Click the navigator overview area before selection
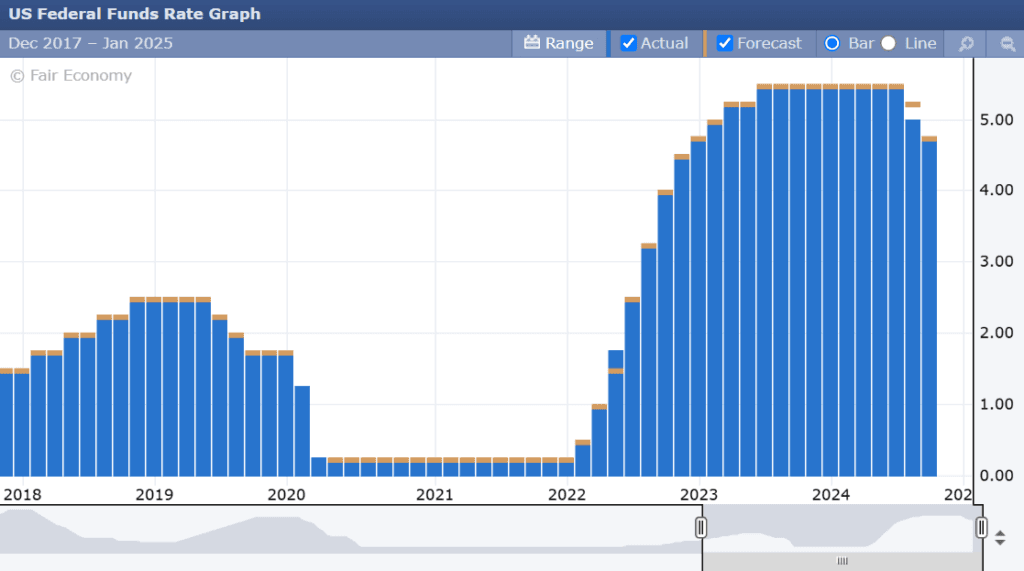Viewport: 1024px width, 571px height. [351, 529]
